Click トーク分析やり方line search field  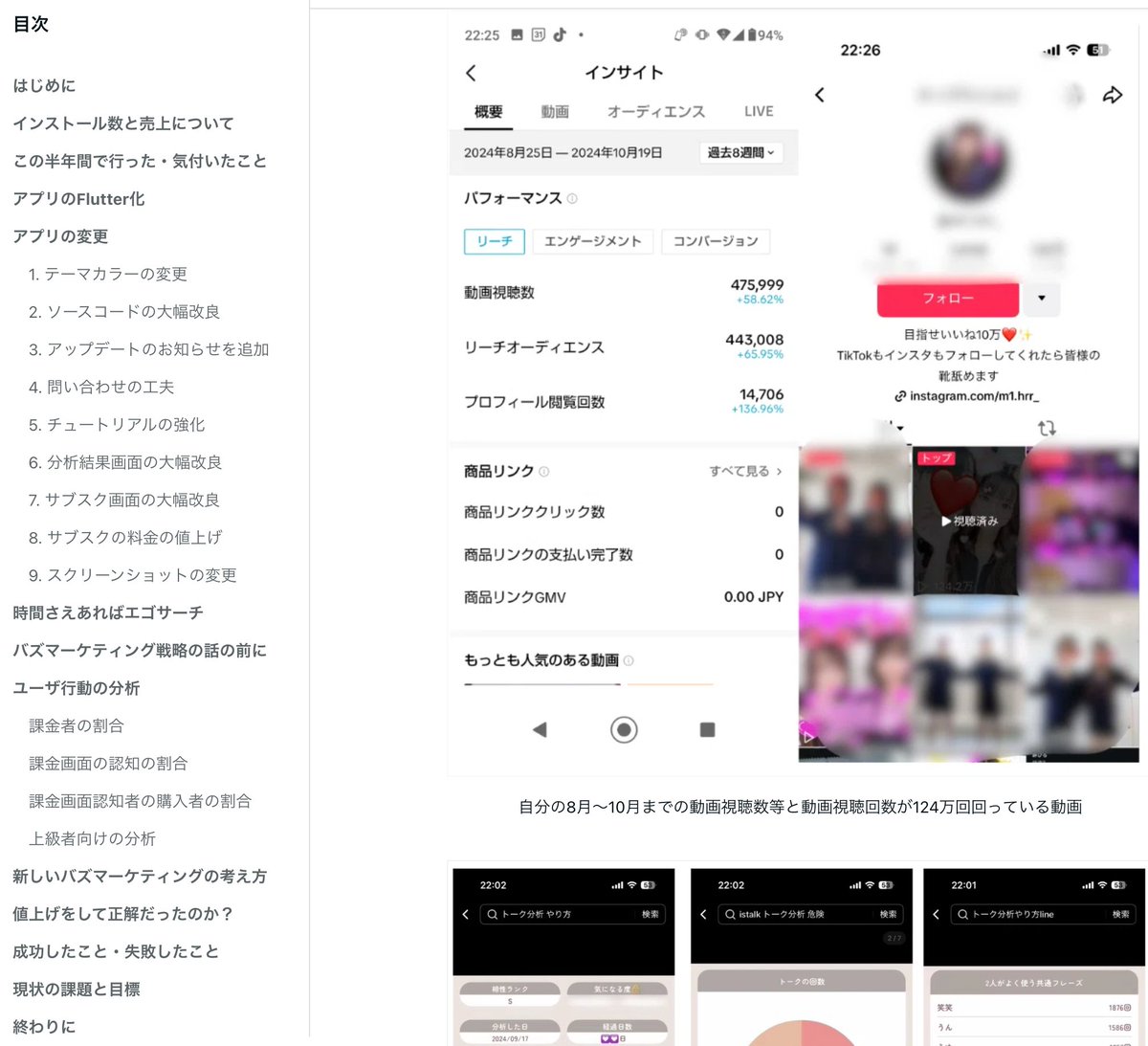(1043, 915)
